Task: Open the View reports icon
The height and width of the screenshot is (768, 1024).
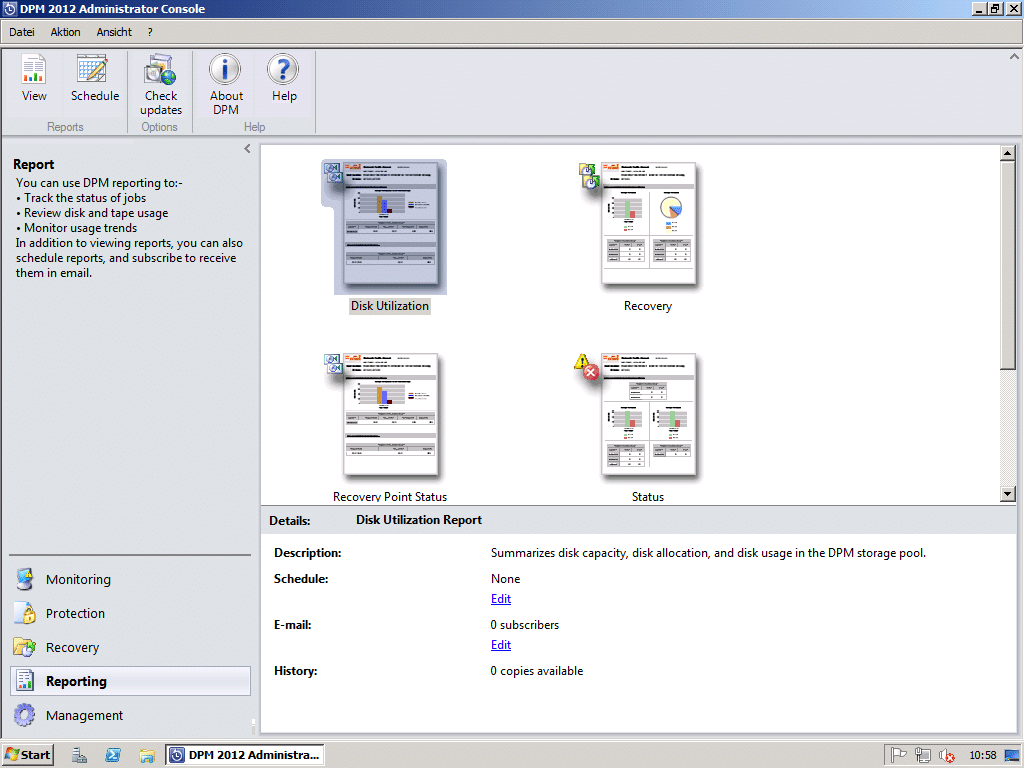Action: pyautogui.click(x=34, y=78)
